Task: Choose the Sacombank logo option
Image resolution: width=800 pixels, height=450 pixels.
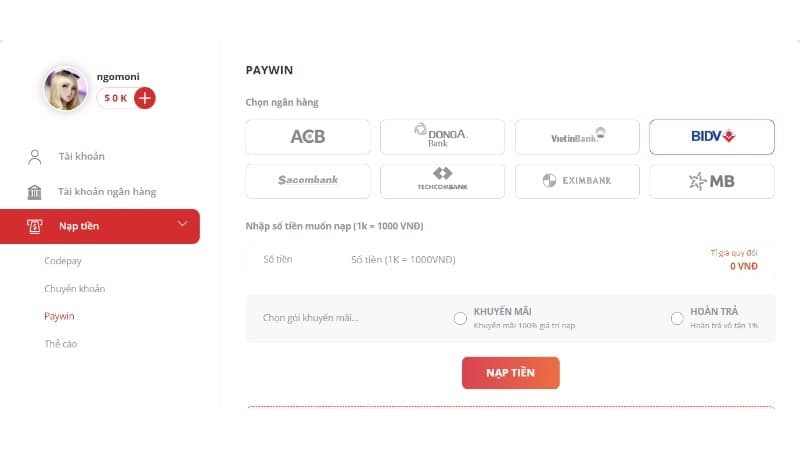Action: pyautogui.click(x=307, y=181)
